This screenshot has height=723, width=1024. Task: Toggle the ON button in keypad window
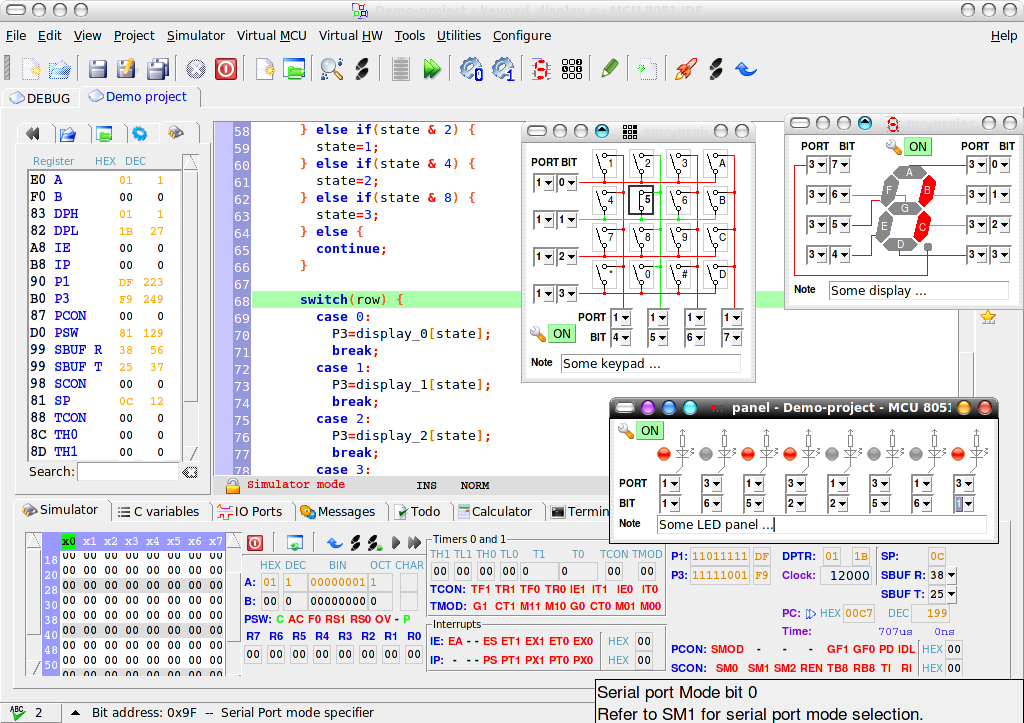[562, 334]
